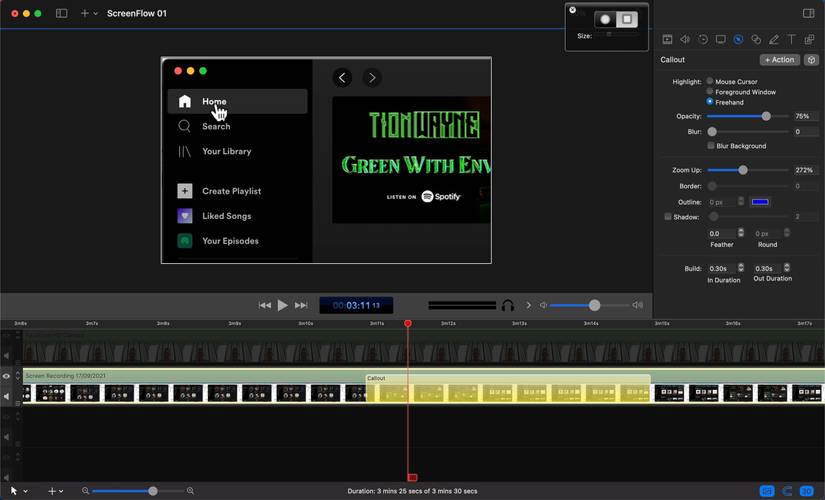Click the + Action button
This screenshot has width=825, height=500.
coord(780,60)
